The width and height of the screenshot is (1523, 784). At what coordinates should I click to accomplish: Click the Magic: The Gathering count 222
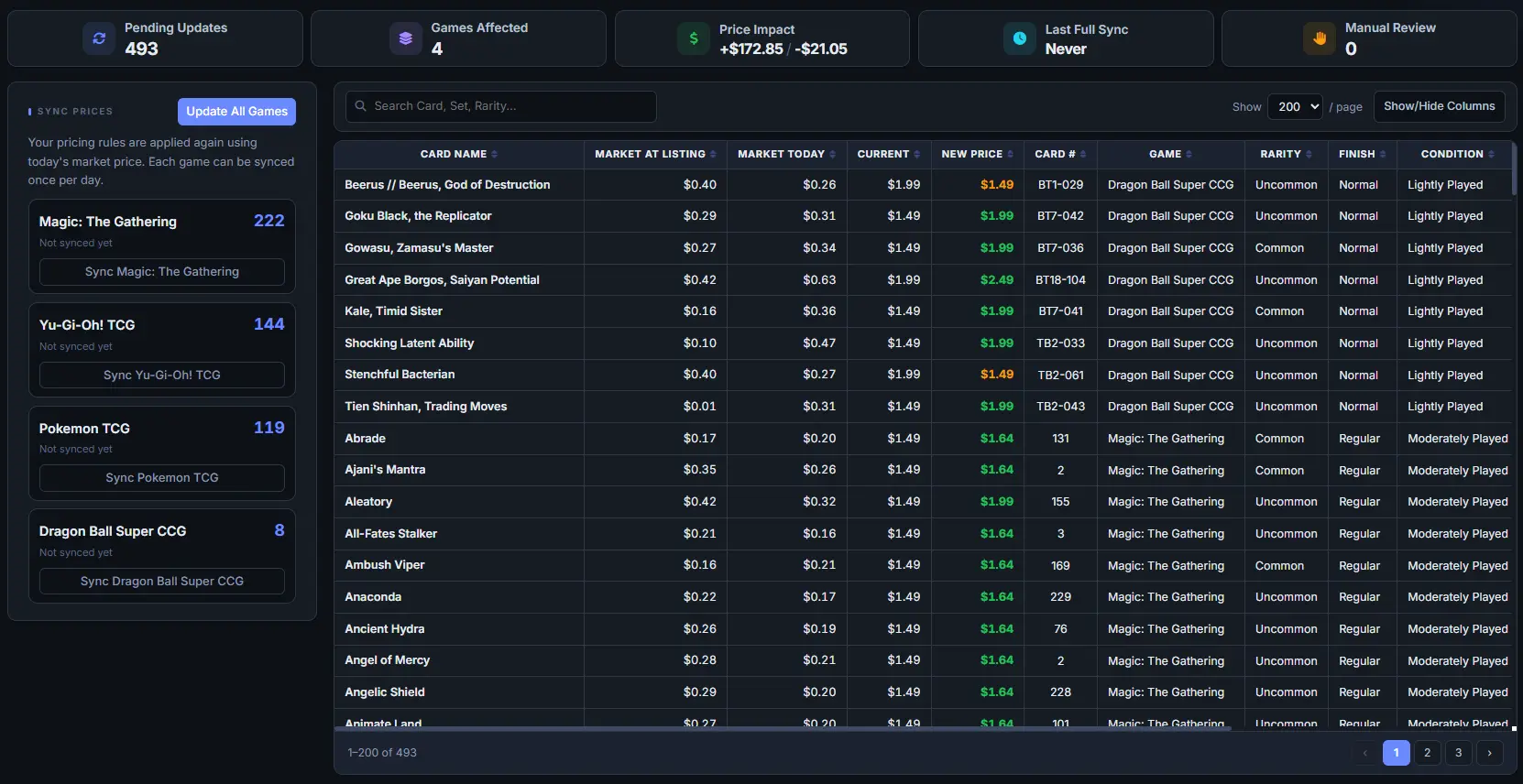[268, 221]
